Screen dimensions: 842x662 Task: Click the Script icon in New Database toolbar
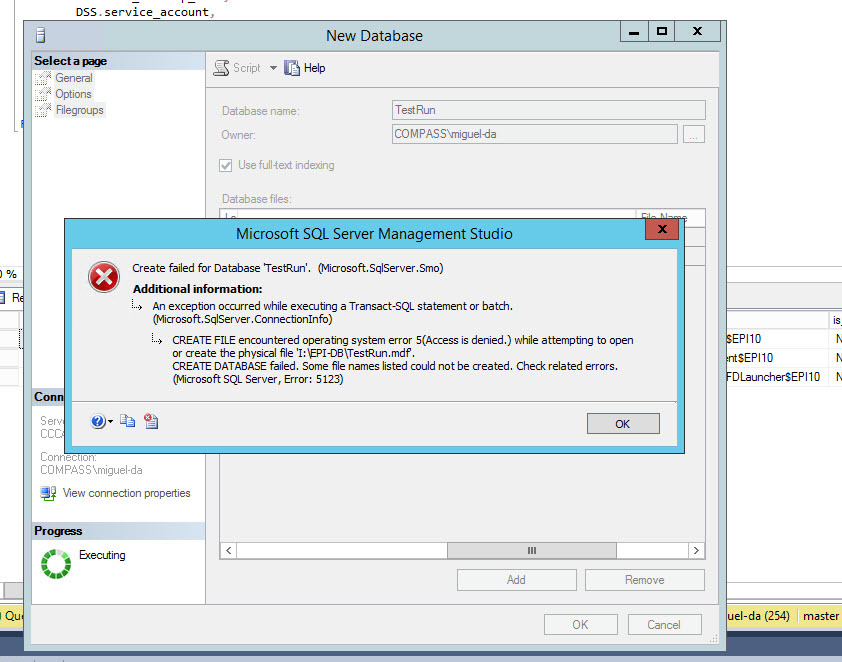(x=221, y=68)
